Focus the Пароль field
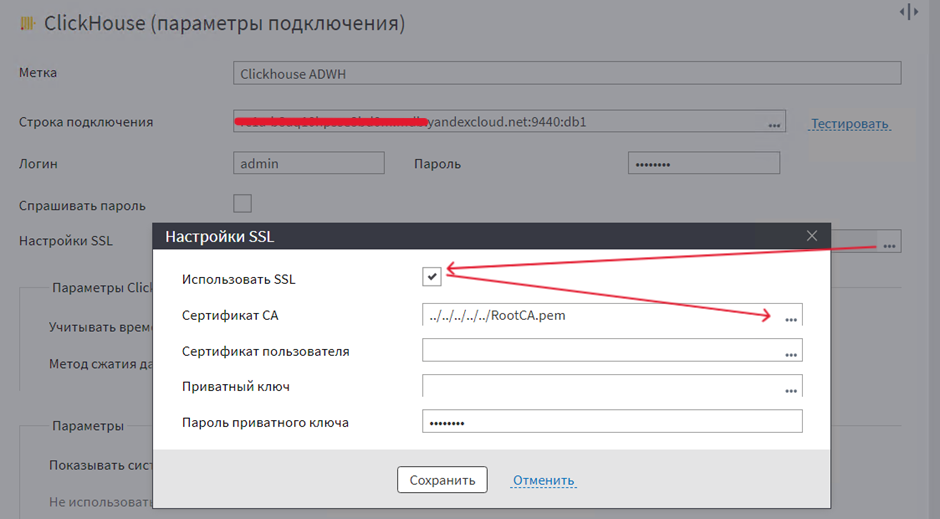Screen dimensions: 940x519 coord(704,163)
